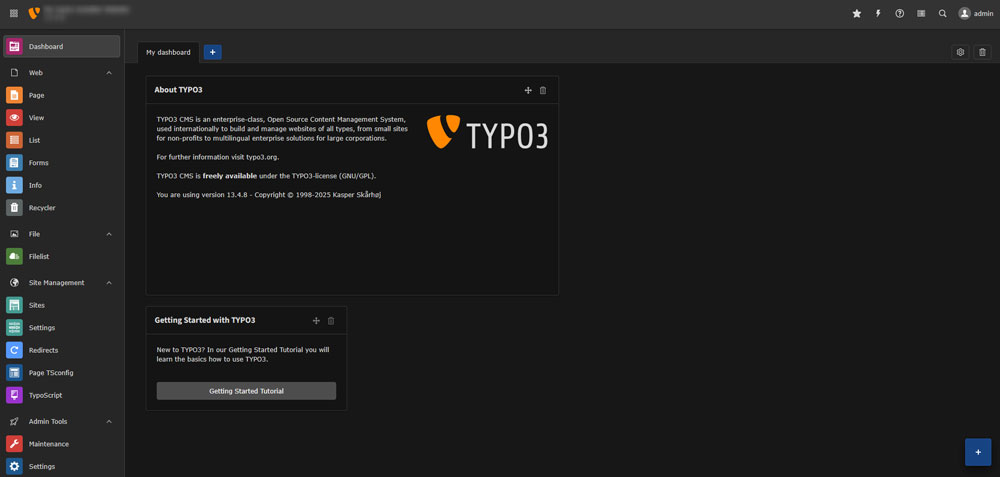Open the Page TSconfig module
Viewport: 1000px width, 477px height.
(62, 372)
